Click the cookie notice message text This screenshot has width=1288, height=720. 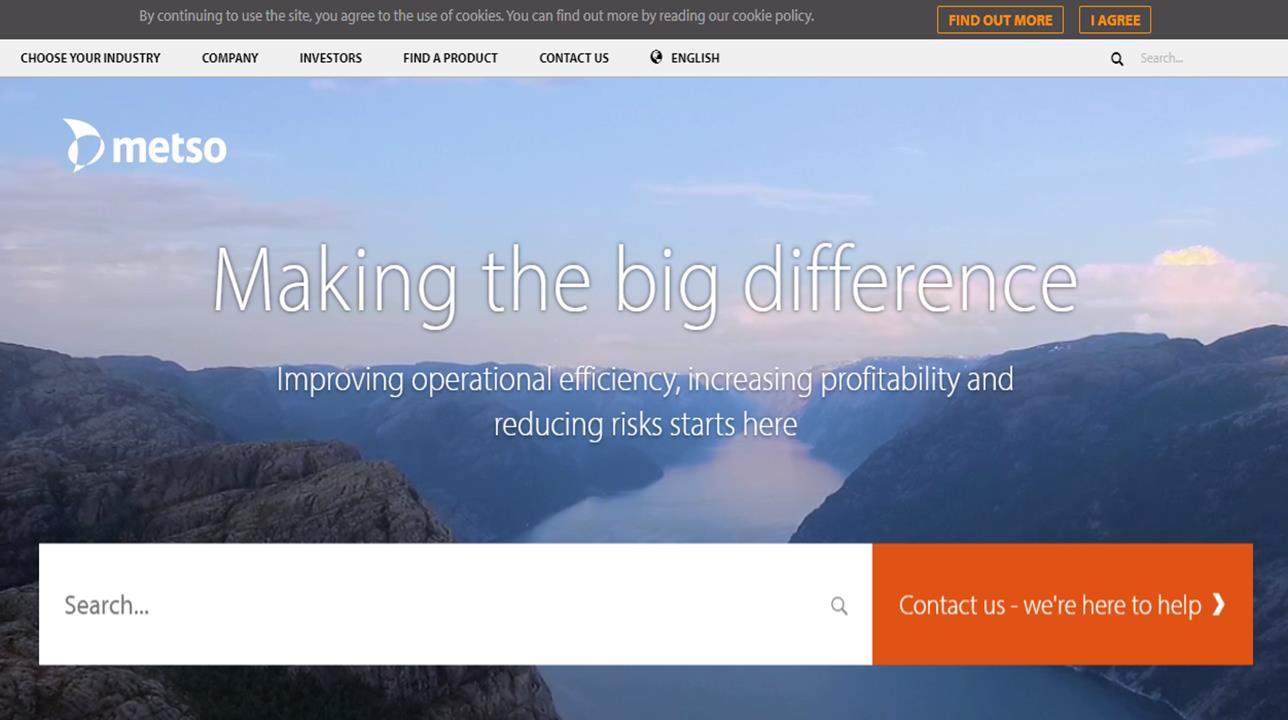pyautogui.click(x=476, y=16)
